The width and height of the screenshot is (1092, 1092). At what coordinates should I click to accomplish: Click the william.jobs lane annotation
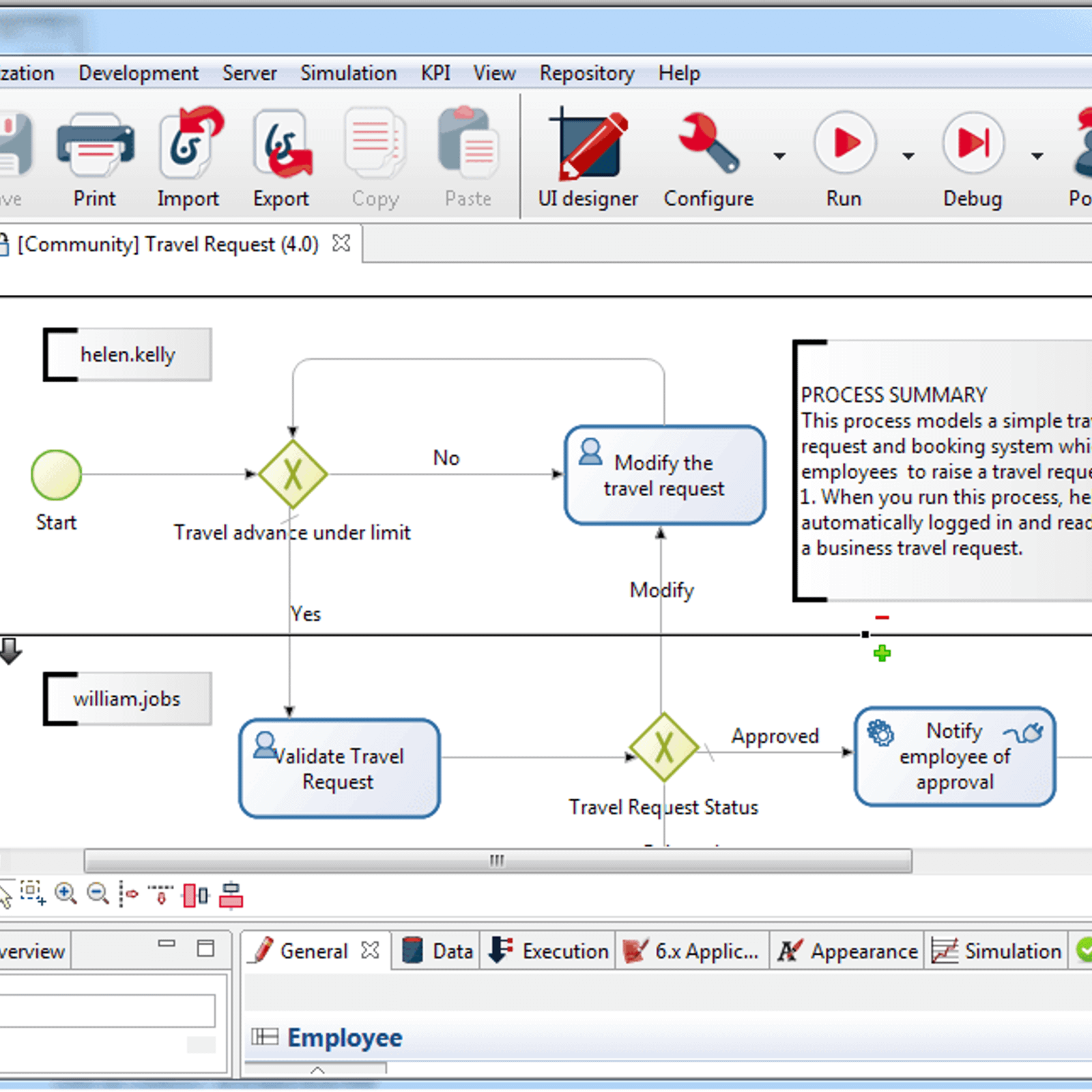(x=128, y=699)
